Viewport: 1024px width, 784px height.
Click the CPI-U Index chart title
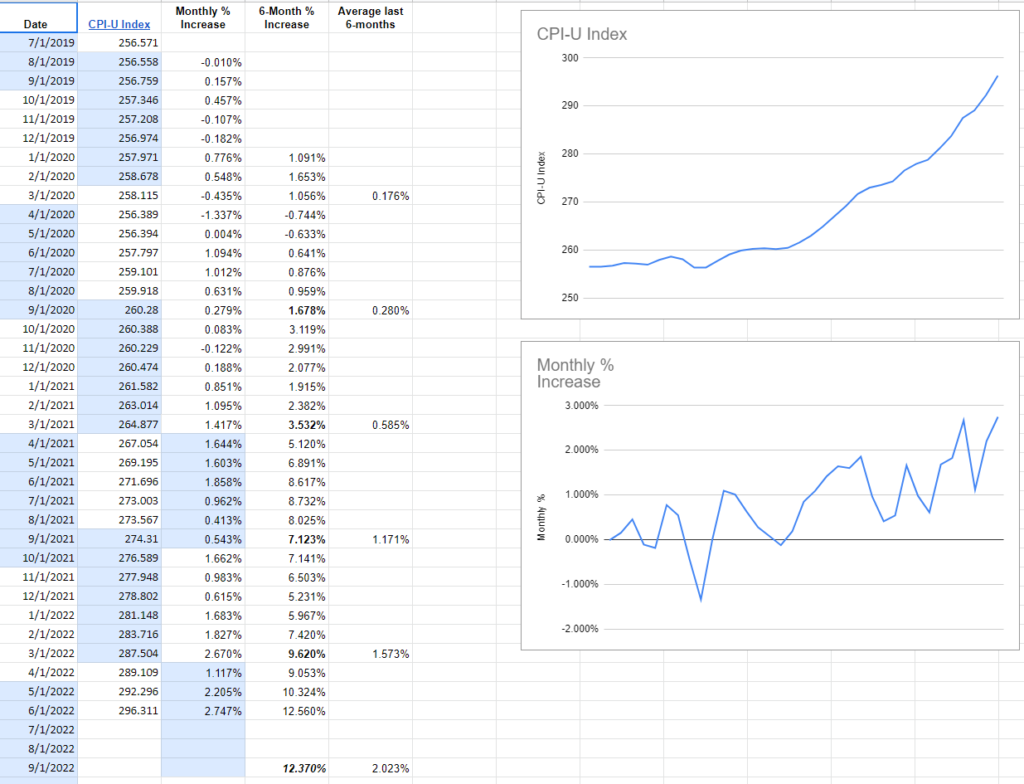tap(582, 35)
